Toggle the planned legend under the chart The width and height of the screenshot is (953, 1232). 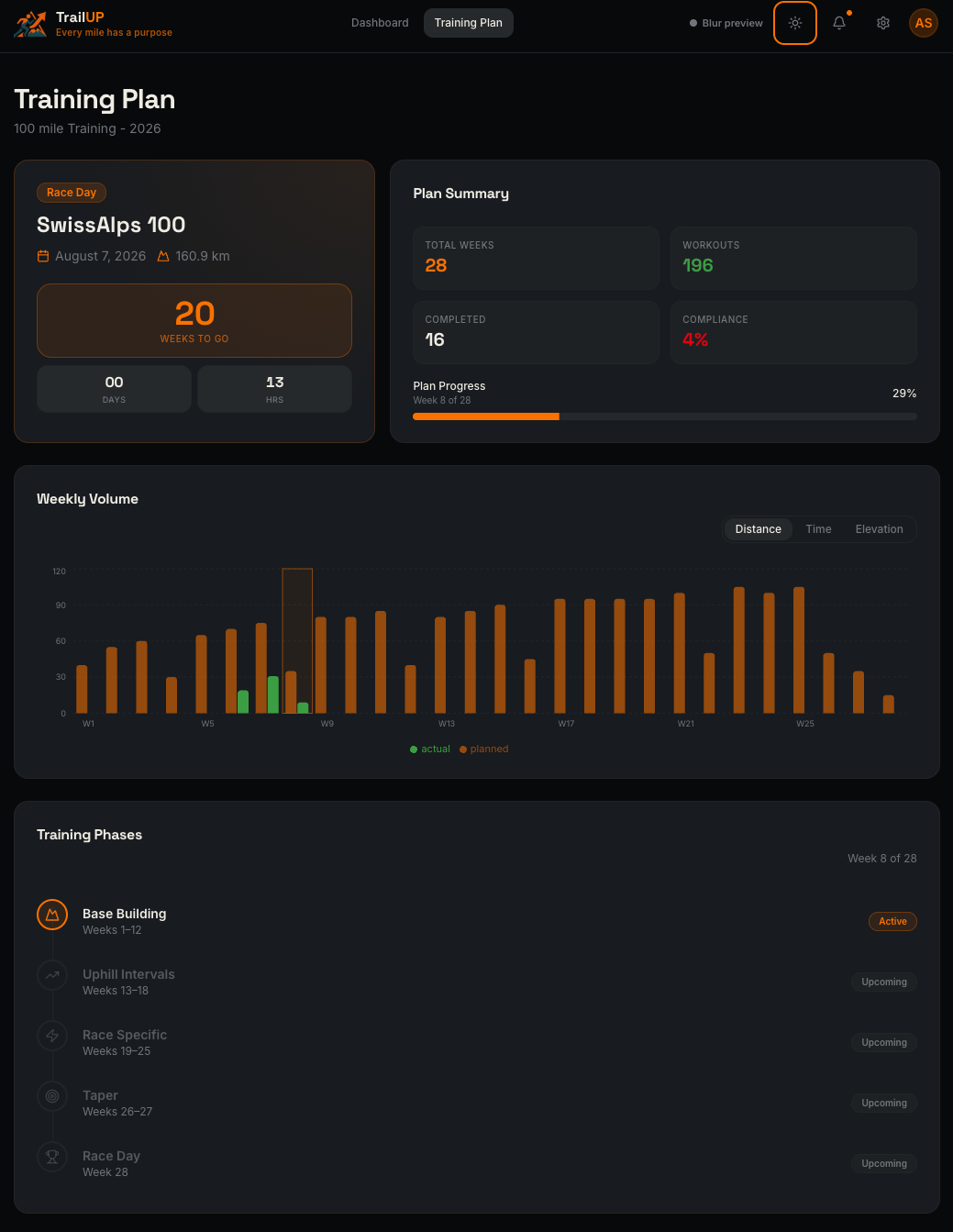[483, 749]
